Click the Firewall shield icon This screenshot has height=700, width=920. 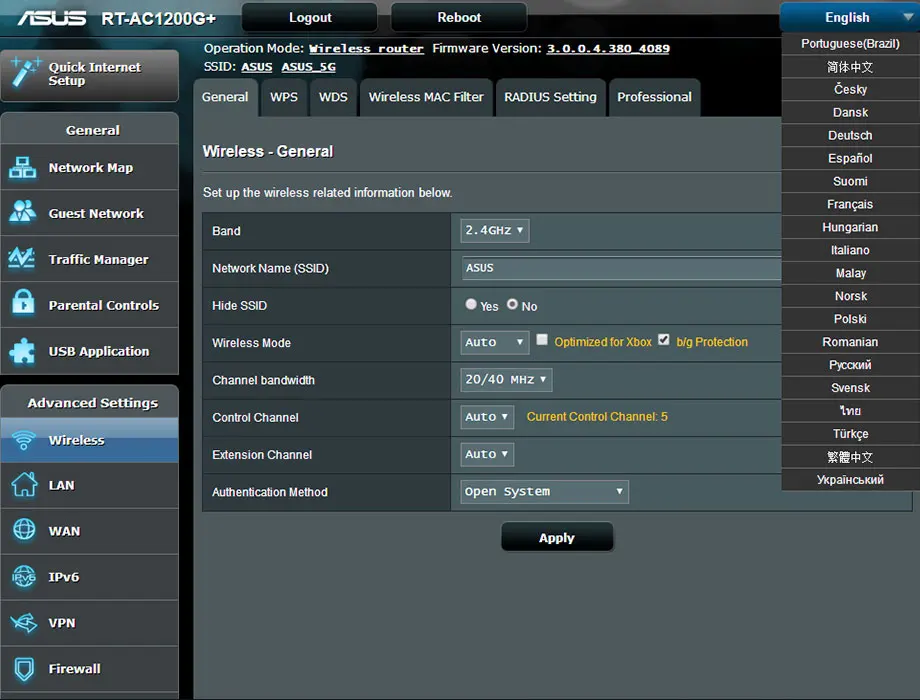click(x=24, y=669)
